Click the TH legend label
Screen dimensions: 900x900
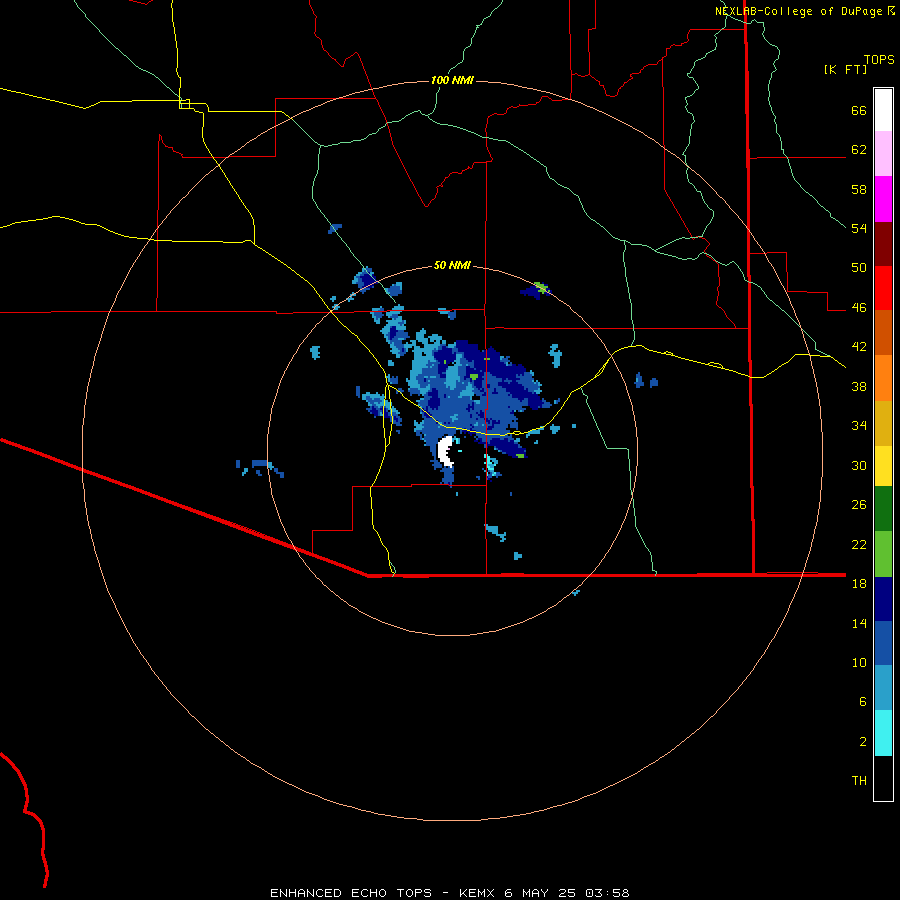pyautogui.click(x=859, y=781)
